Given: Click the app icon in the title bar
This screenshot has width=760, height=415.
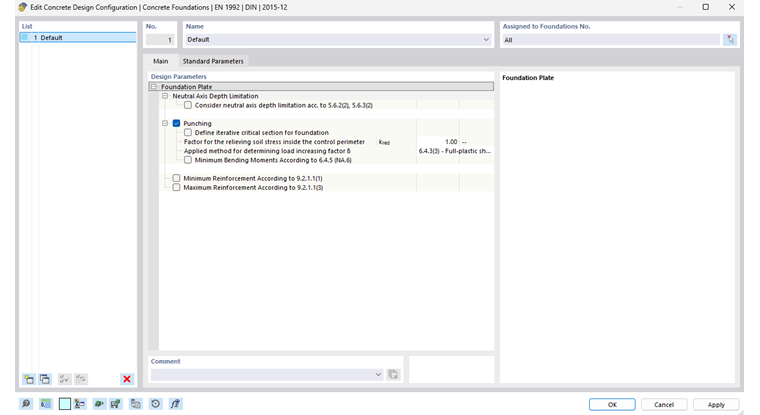Looking at the screenshot, I should pyautogui.click(x=23, y=7).
